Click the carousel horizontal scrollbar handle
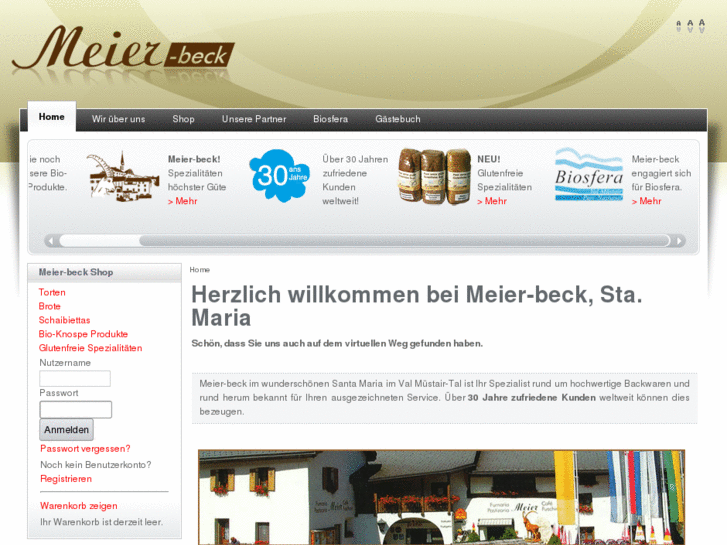Viewport: 727px width, 545px height. (x=404, y=241)
